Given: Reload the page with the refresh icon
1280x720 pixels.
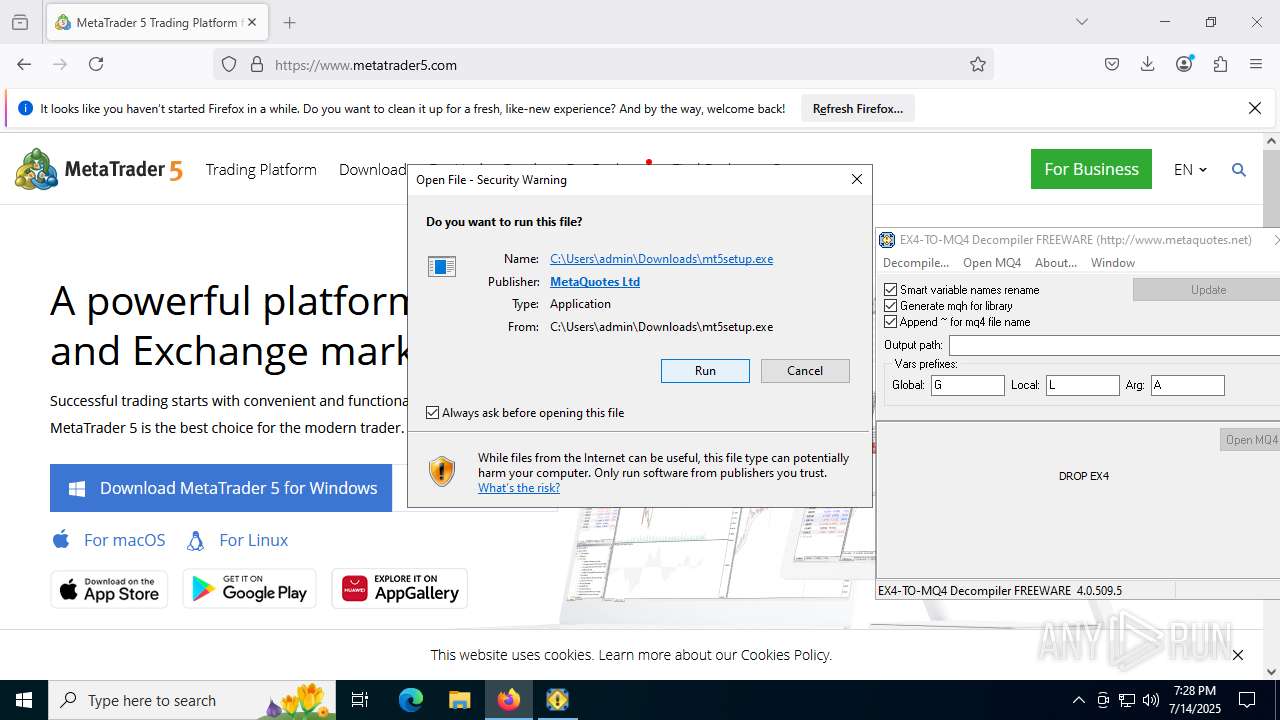Looking at the screenshot, I should coord(96,64).
